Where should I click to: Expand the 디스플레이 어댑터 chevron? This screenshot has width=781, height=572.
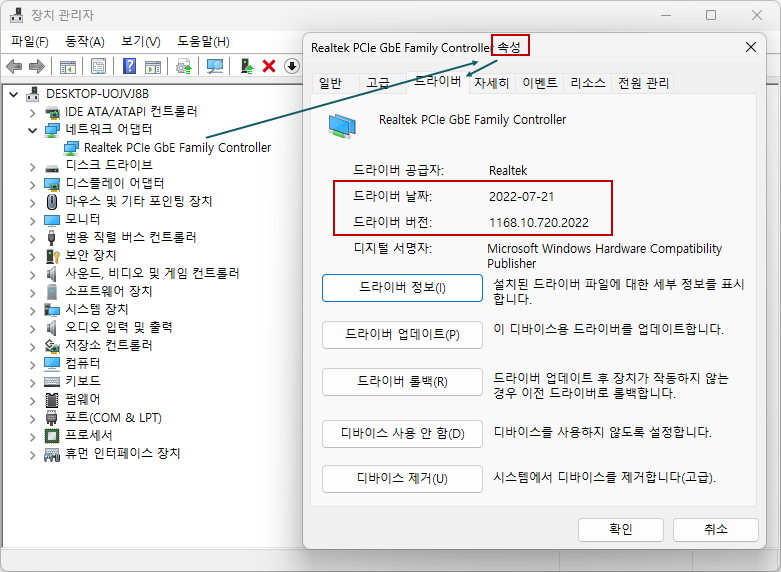pos(33,184)
